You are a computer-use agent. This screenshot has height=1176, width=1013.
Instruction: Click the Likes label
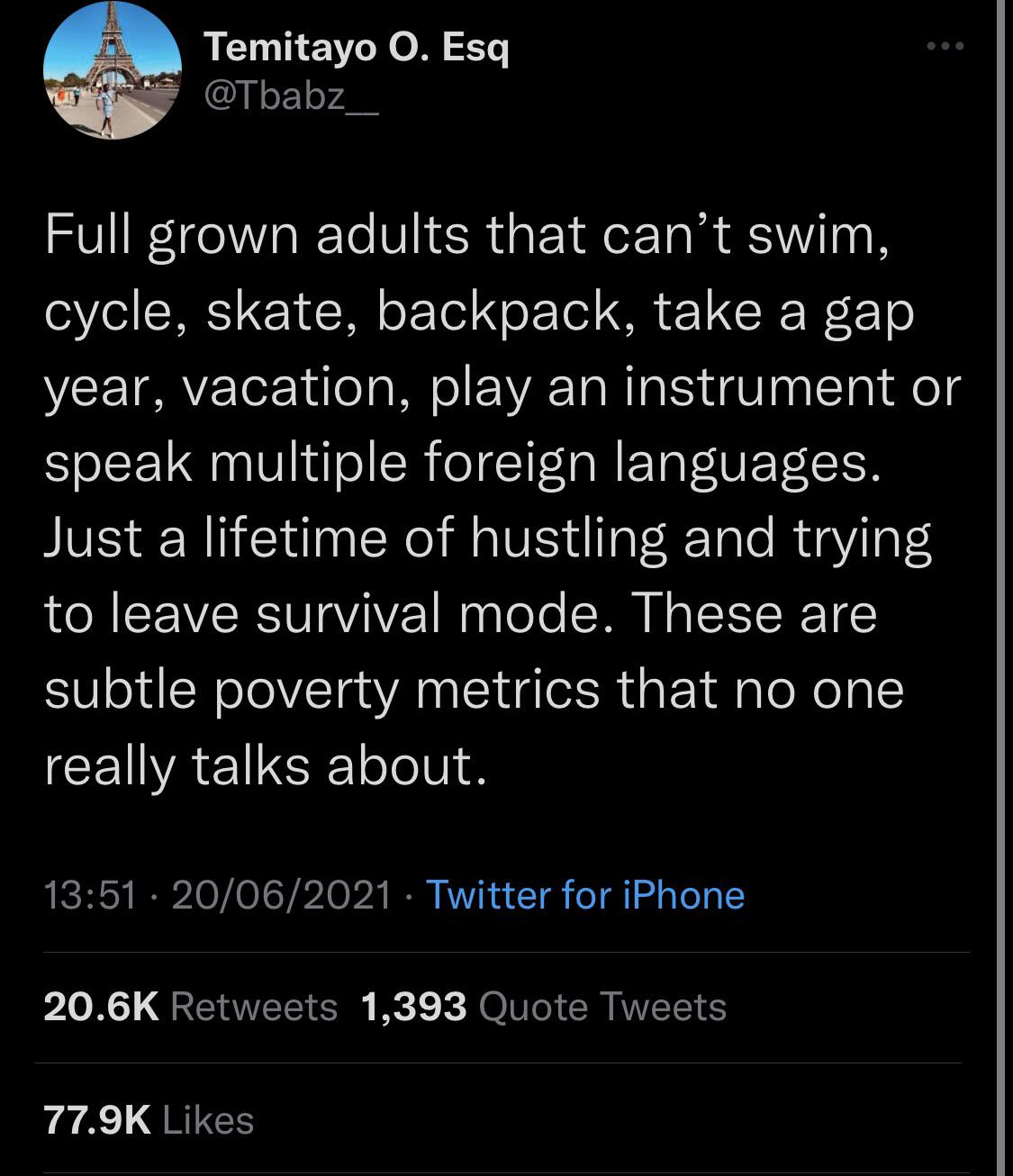(204, 1120)
